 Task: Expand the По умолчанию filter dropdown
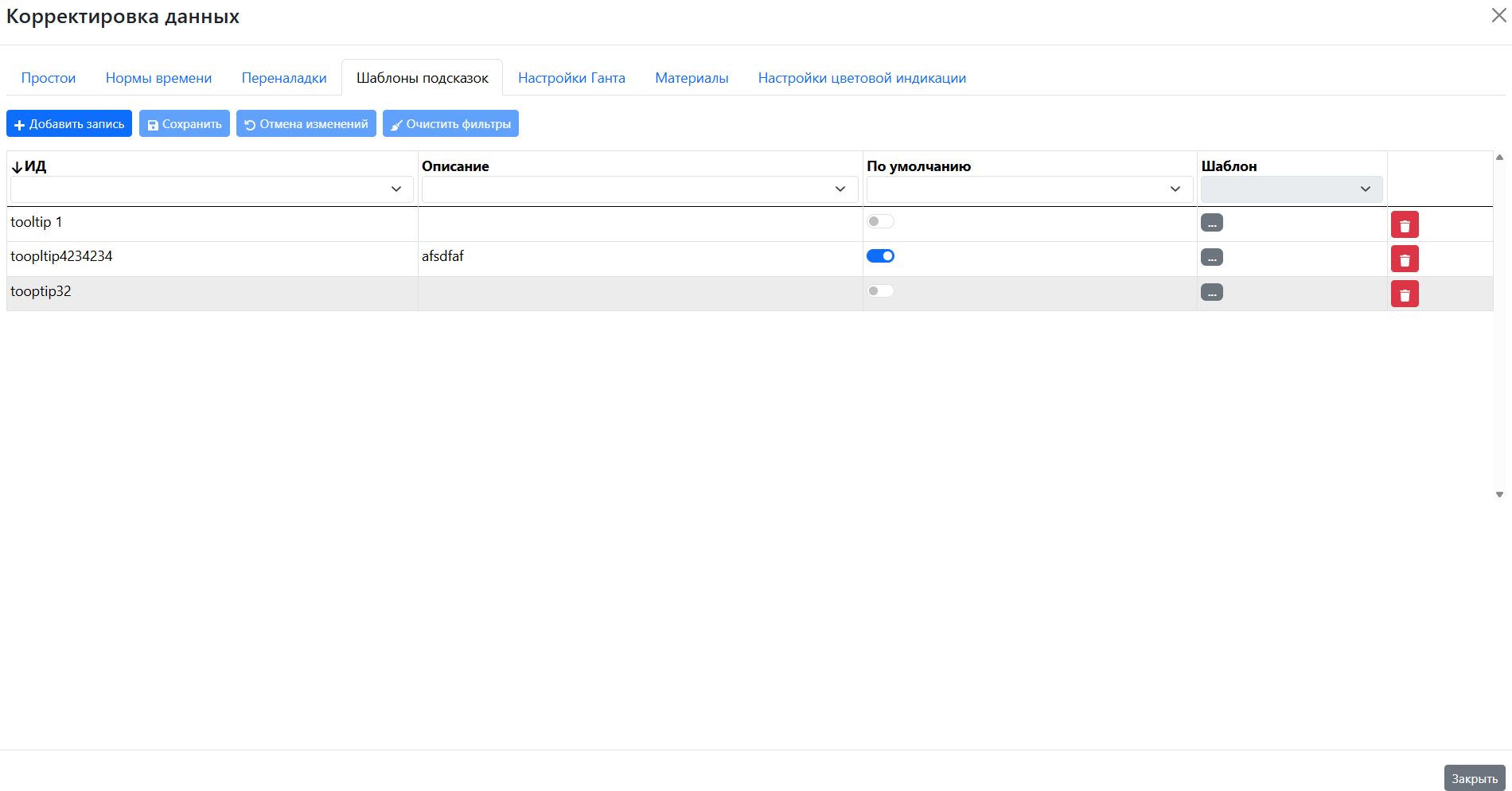point(1175,189)
